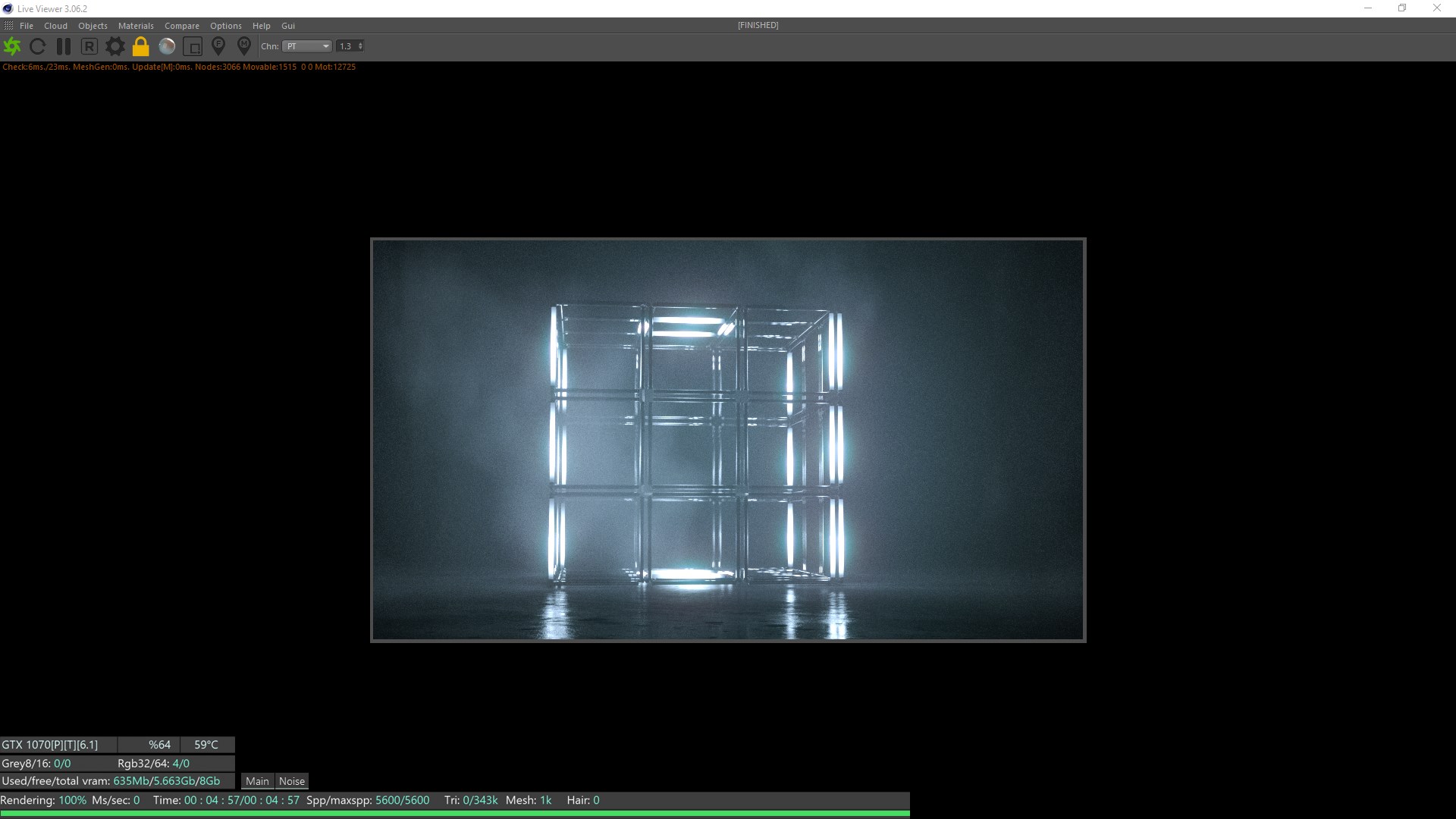The height and width of the screenshot is (819, 1456).
Task: Select the focus picker pin icon
Action: click(218, 46)
